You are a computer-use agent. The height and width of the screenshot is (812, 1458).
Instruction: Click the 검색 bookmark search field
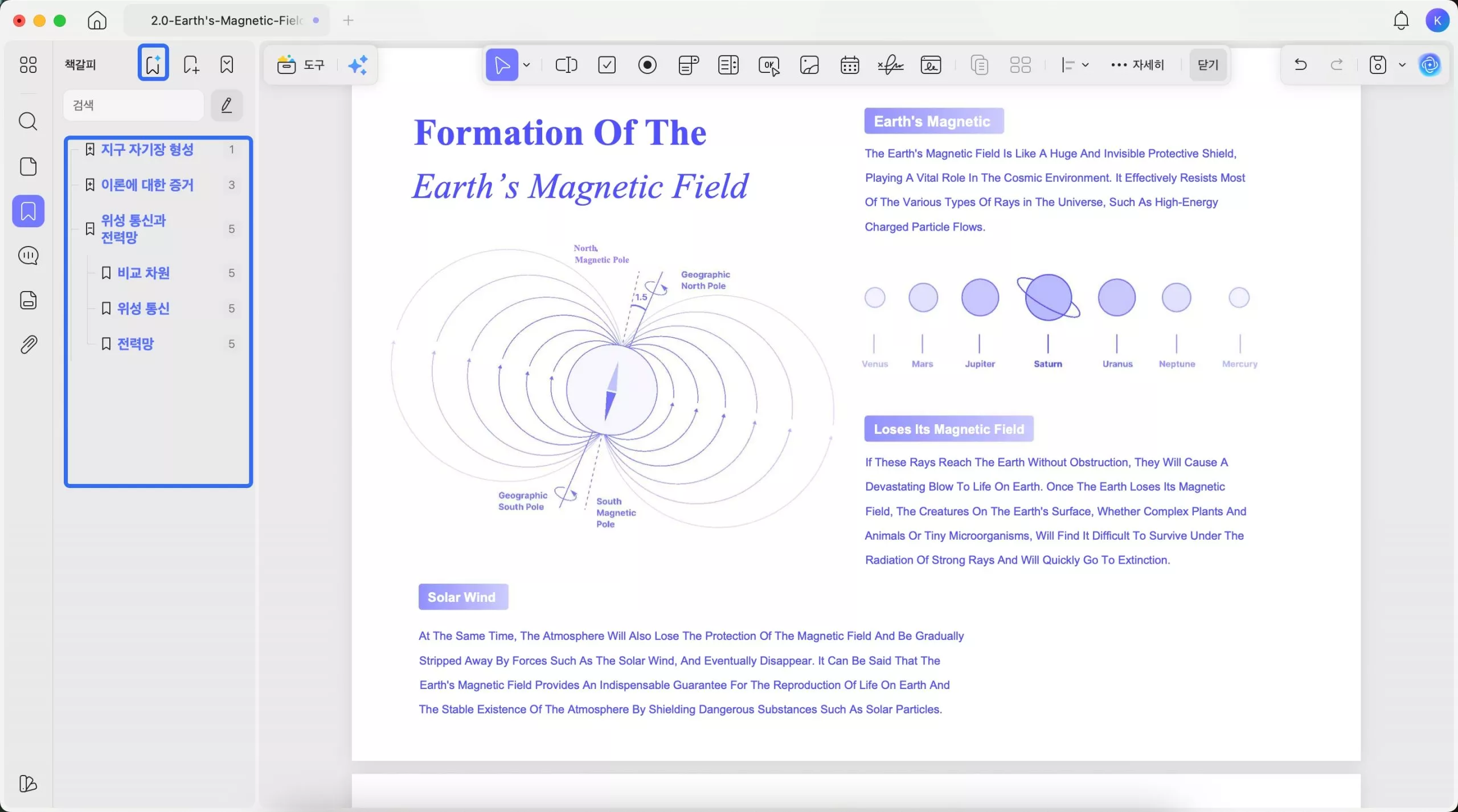click(x=133, y=105)
